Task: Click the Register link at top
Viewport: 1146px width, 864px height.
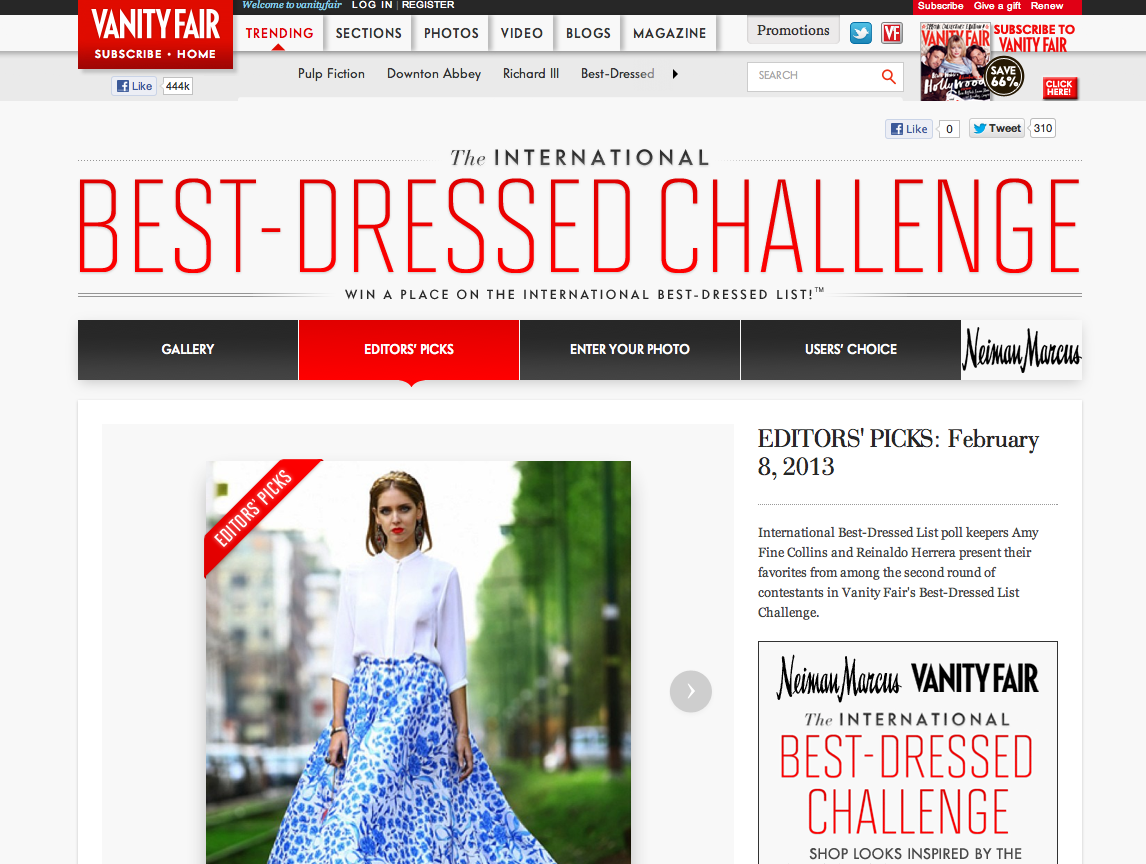Action: 428,5
